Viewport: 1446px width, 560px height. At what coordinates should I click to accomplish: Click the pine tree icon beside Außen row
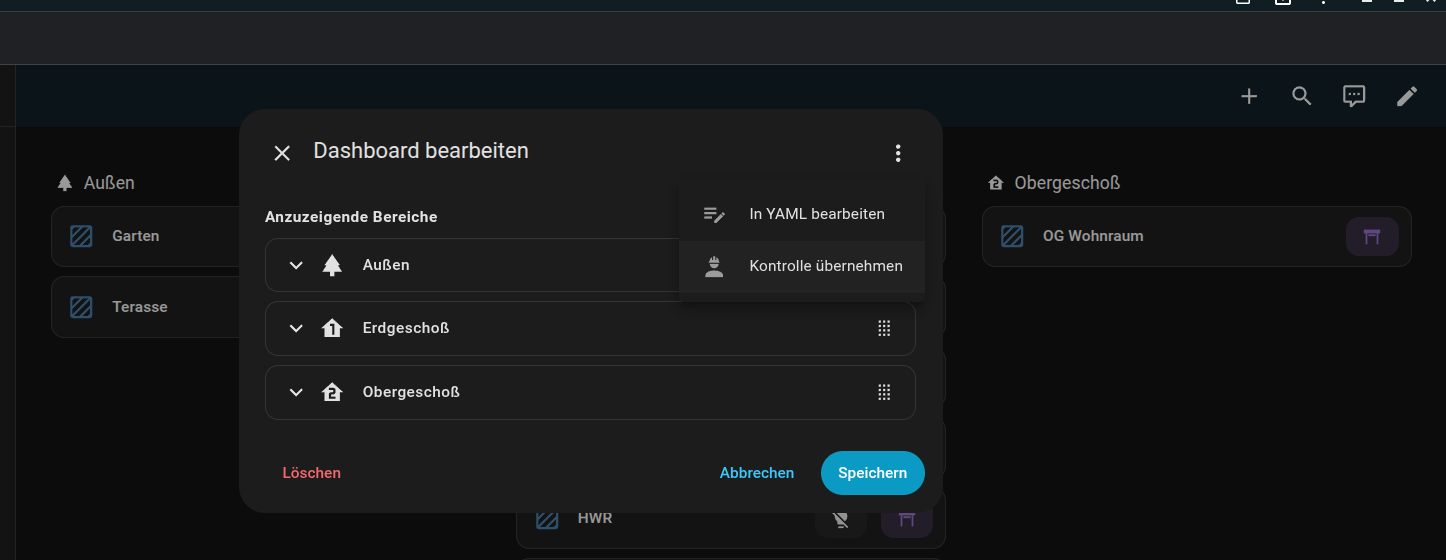[x=332, y=265]
